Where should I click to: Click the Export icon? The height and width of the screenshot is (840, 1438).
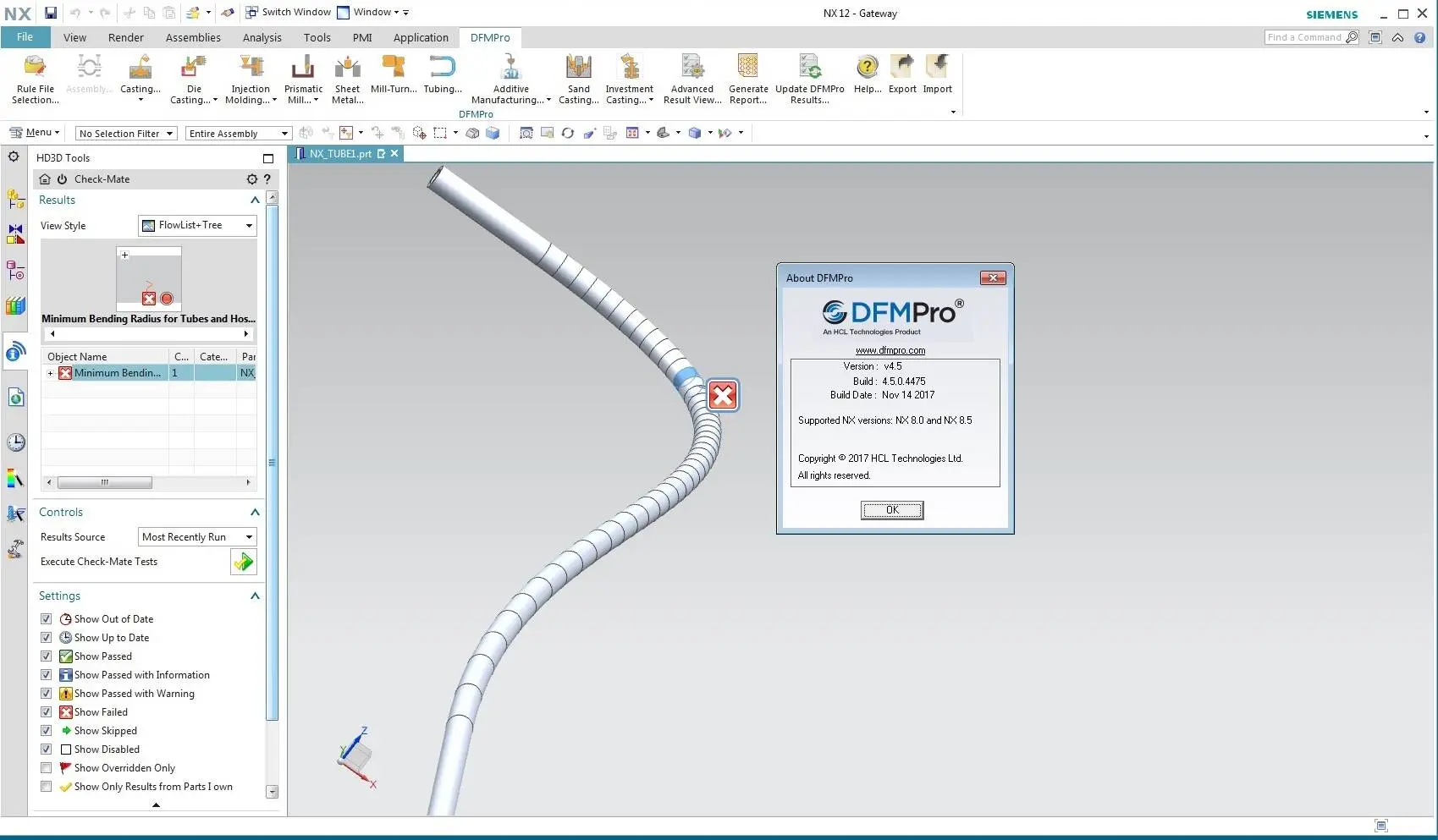[x=902, y=74]
